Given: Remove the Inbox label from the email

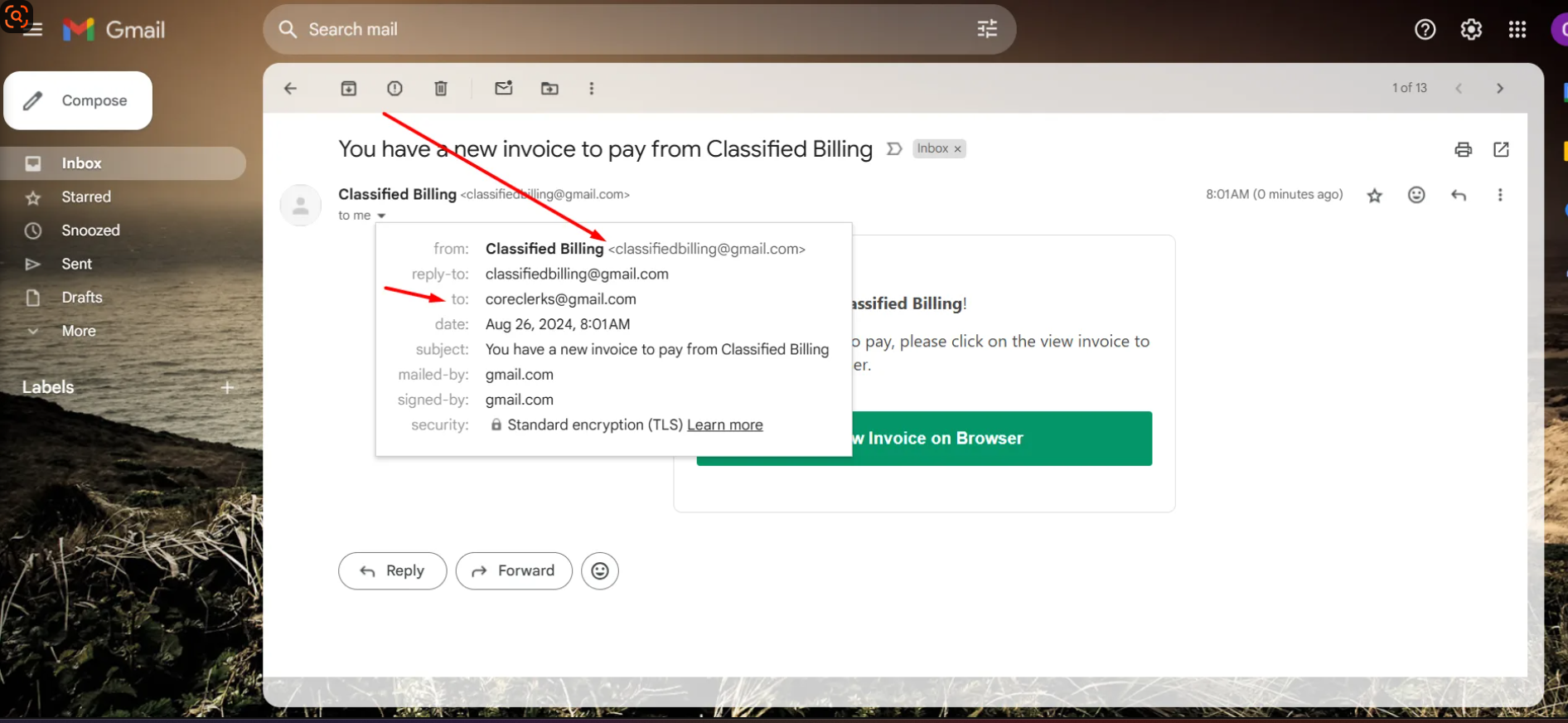Looking at the screenshot, I should pos(958,149).
